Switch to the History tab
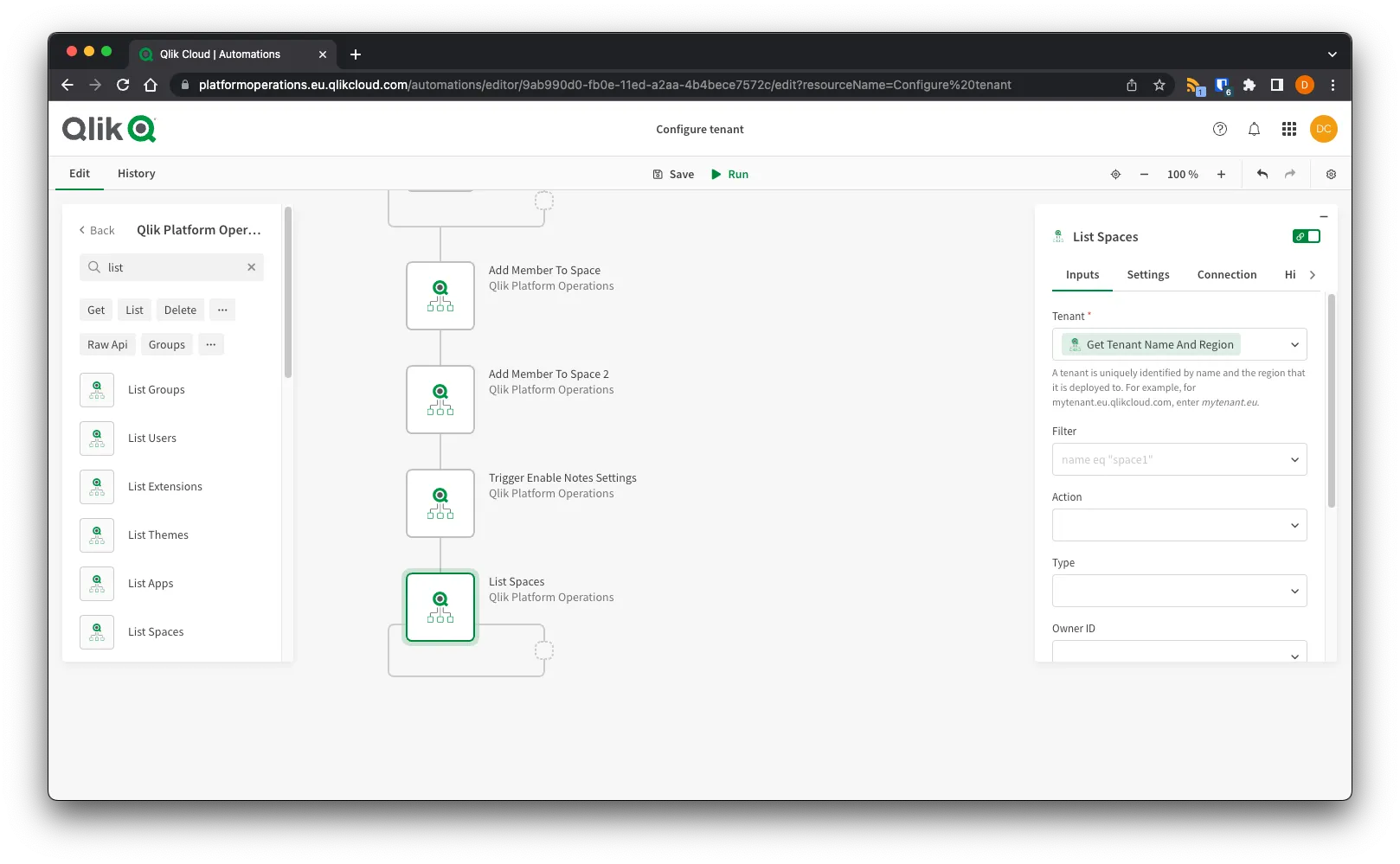Screen dimensions: 1400x864 point(136,173)
